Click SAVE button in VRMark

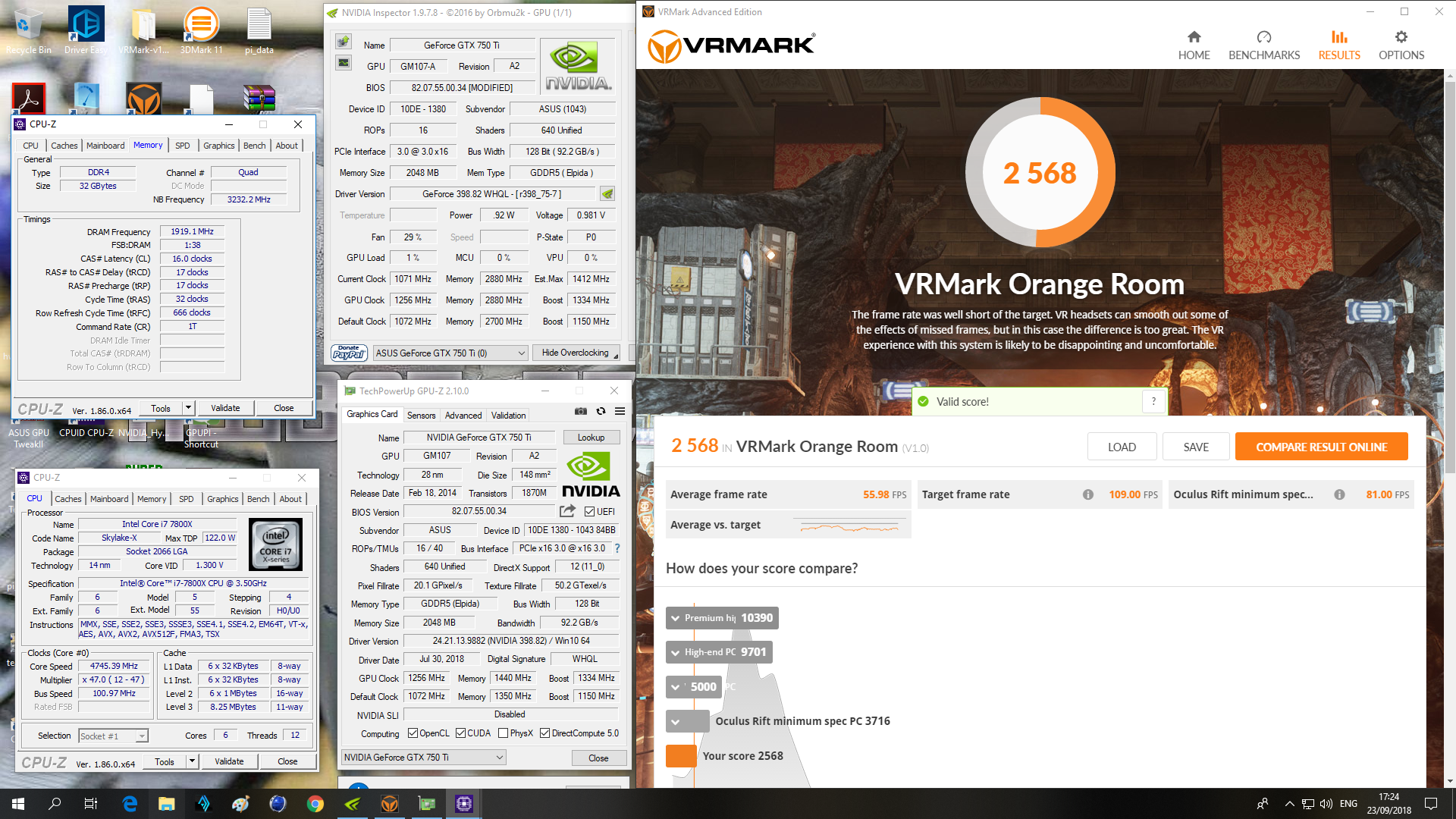[x=1196, y=447]
